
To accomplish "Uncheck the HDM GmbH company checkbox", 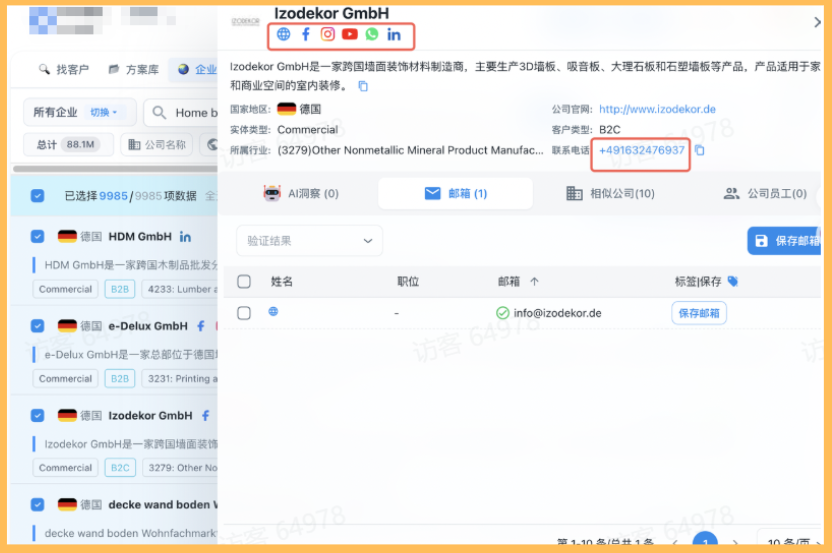I will (x=38, y=237).
